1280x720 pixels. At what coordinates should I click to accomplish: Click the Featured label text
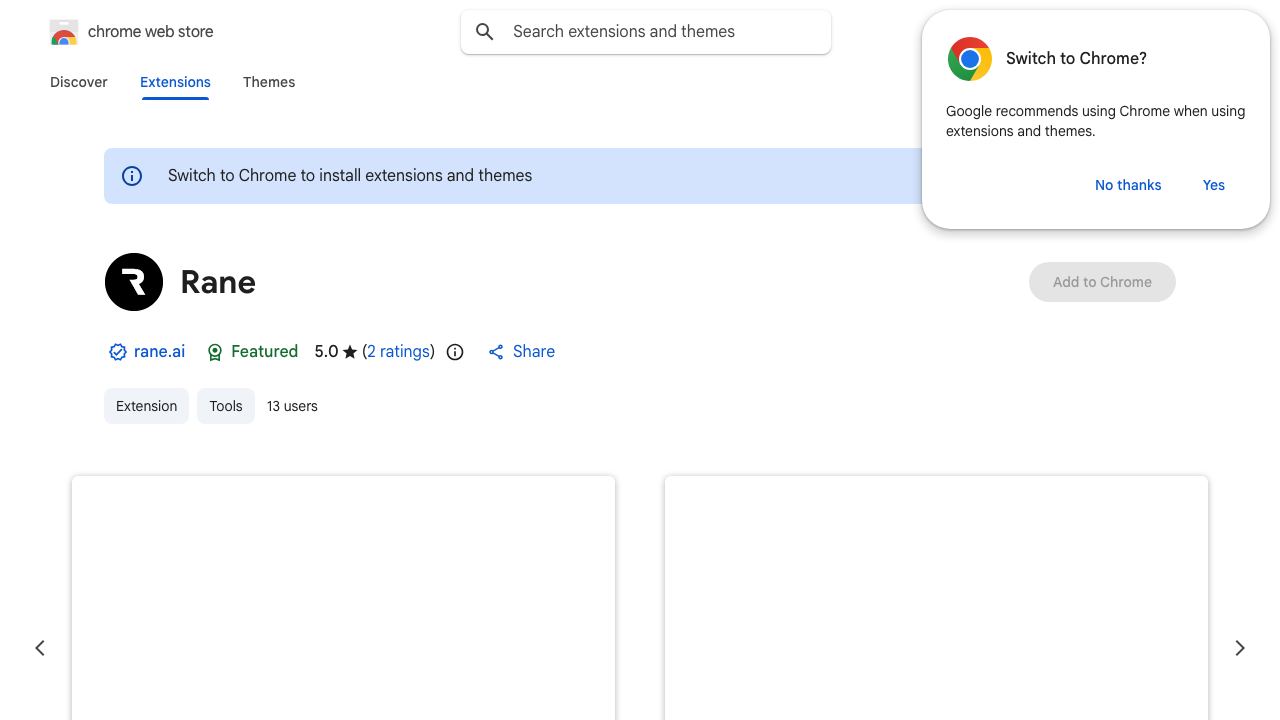tap(264, 352)
